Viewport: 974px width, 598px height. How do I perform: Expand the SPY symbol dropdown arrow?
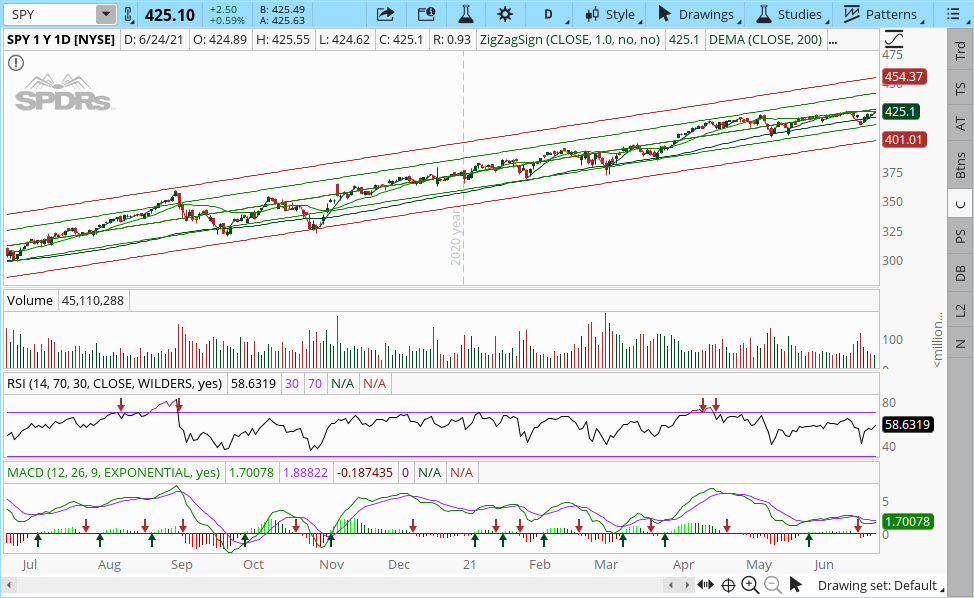pos(105,14)
